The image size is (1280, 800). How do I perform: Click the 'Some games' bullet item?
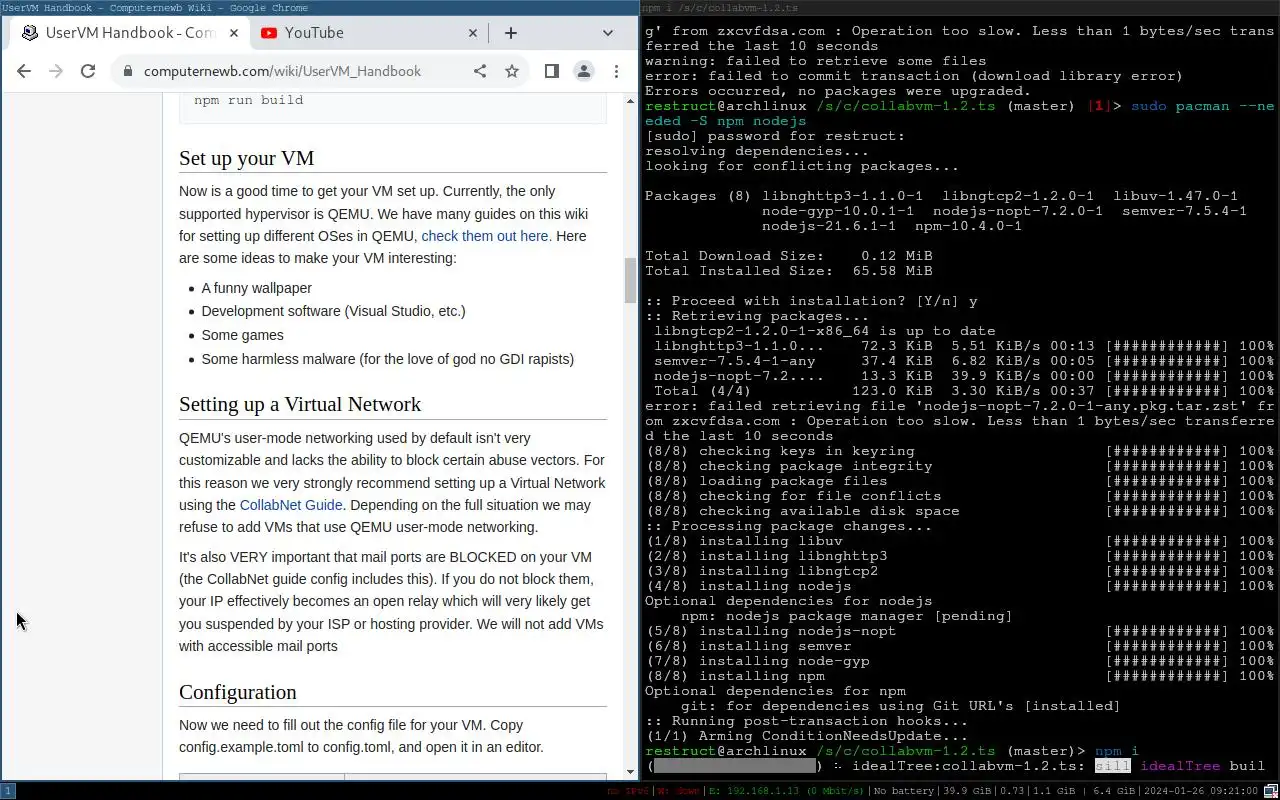click(x=242, y=335)
